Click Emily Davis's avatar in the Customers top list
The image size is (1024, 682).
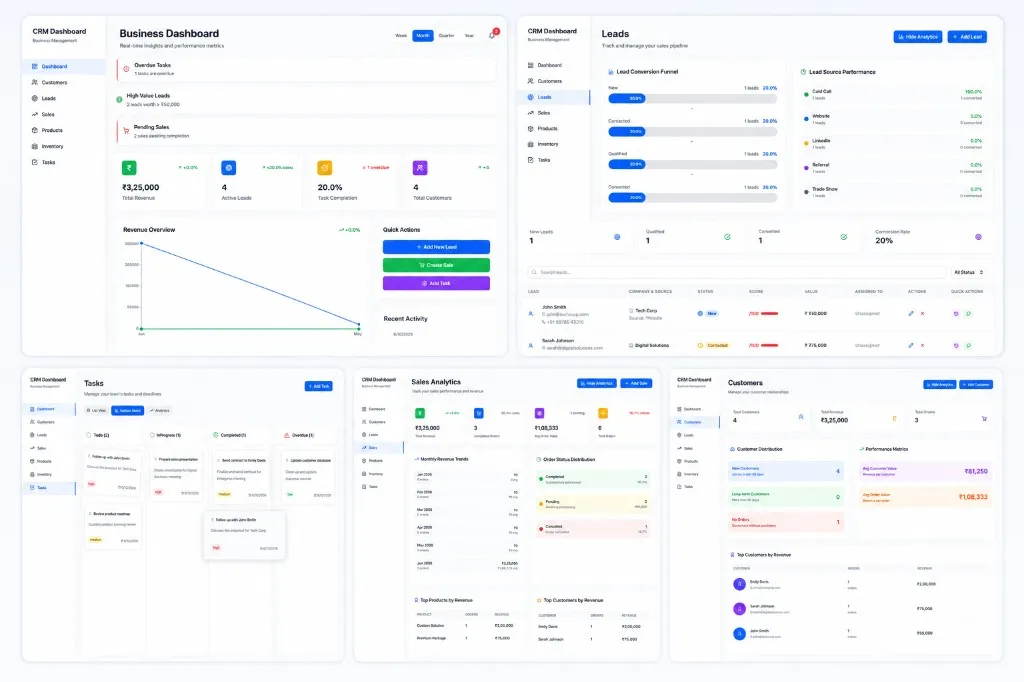[739, 584]
